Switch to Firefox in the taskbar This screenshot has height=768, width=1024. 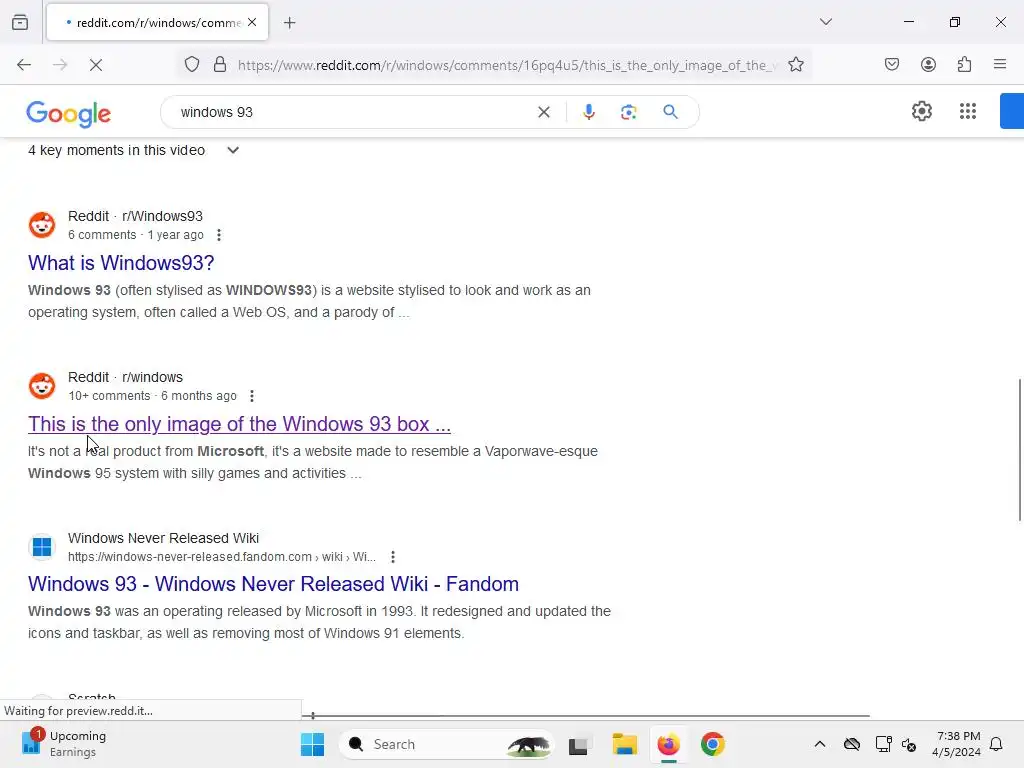(668, 744)
